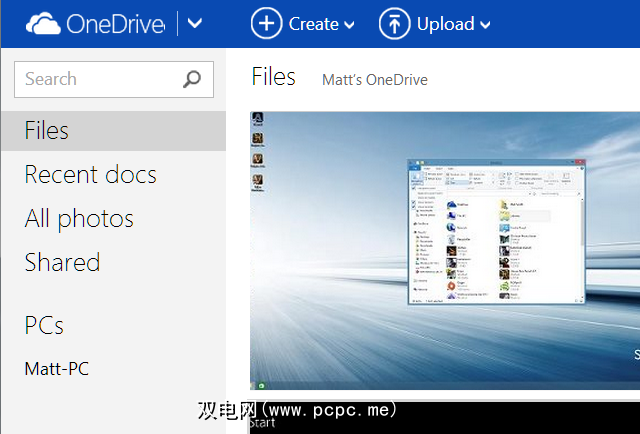Click the top desktop icon in the thumbnail
The width and height of the screenshot is (640, 434).
tap(258, 118)
